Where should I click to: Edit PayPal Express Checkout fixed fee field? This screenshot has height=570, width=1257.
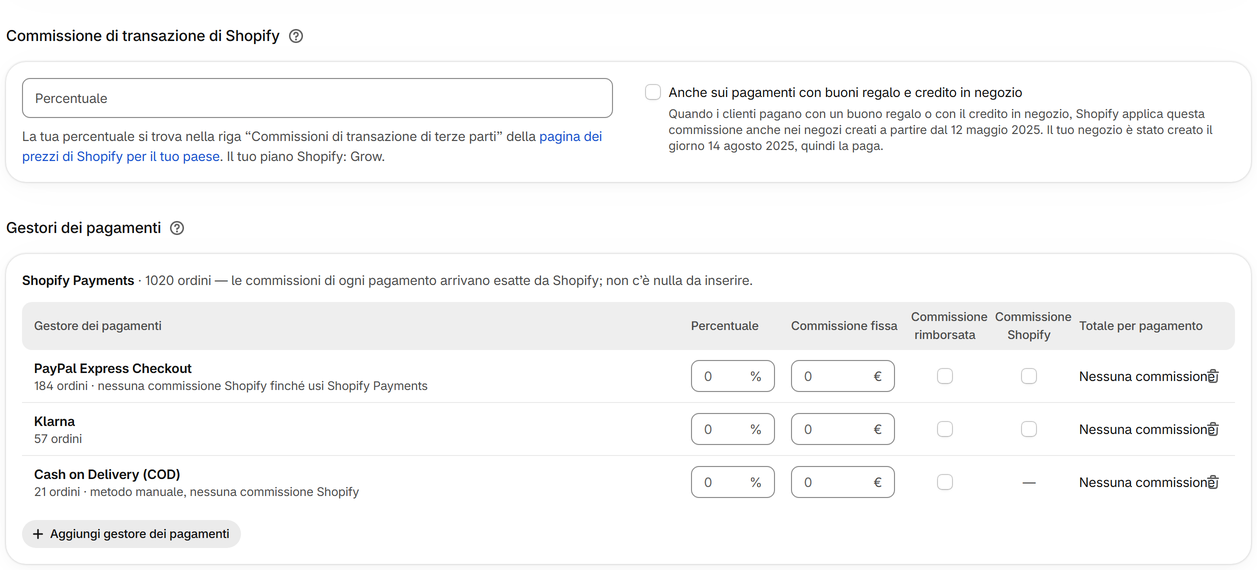click(843, 376)
